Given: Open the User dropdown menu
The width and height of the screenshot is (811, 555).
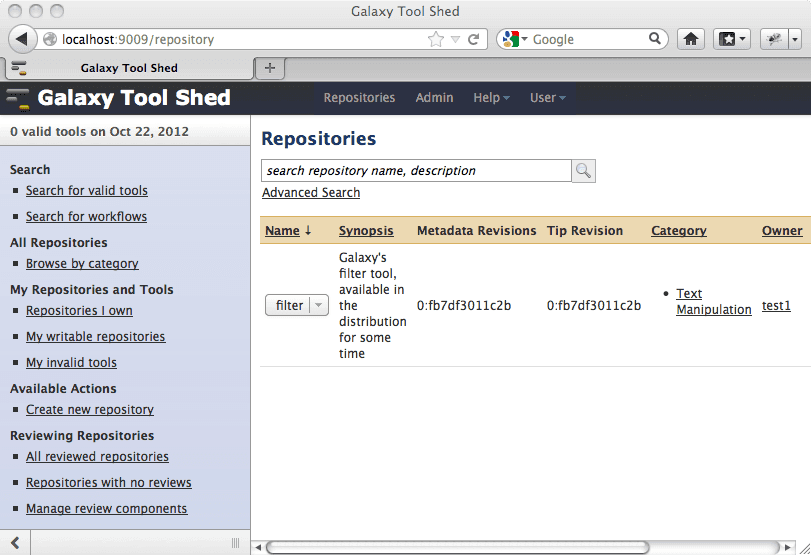Looking at the screenshot, I should pyautogui.click(x=547, y=98).
